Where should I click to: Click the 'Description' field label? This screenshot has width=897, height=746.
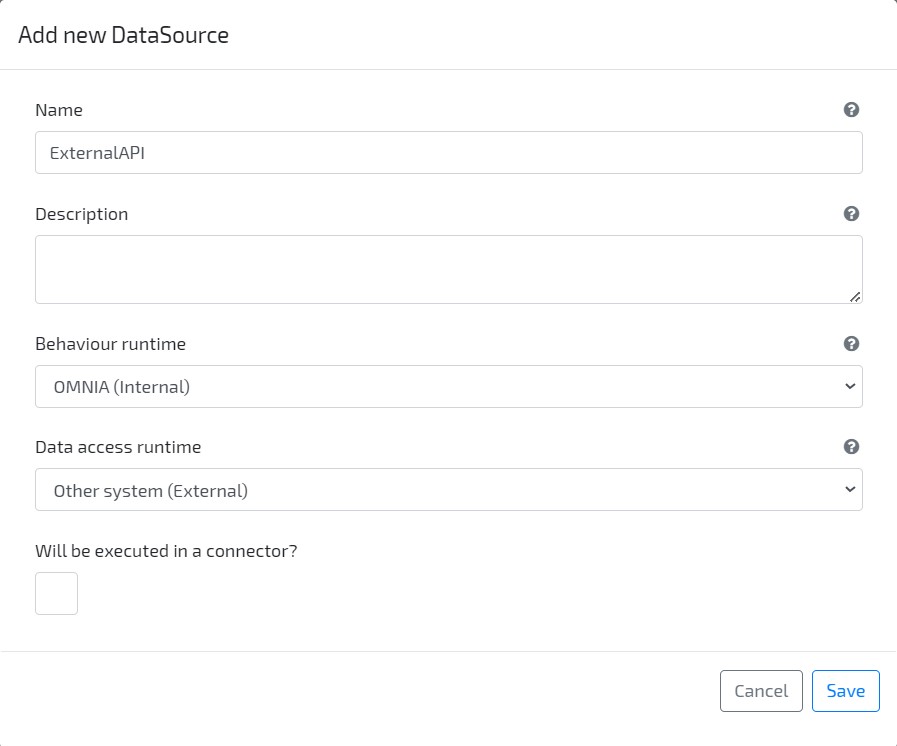pyautogui.click(x=82, y=214)
